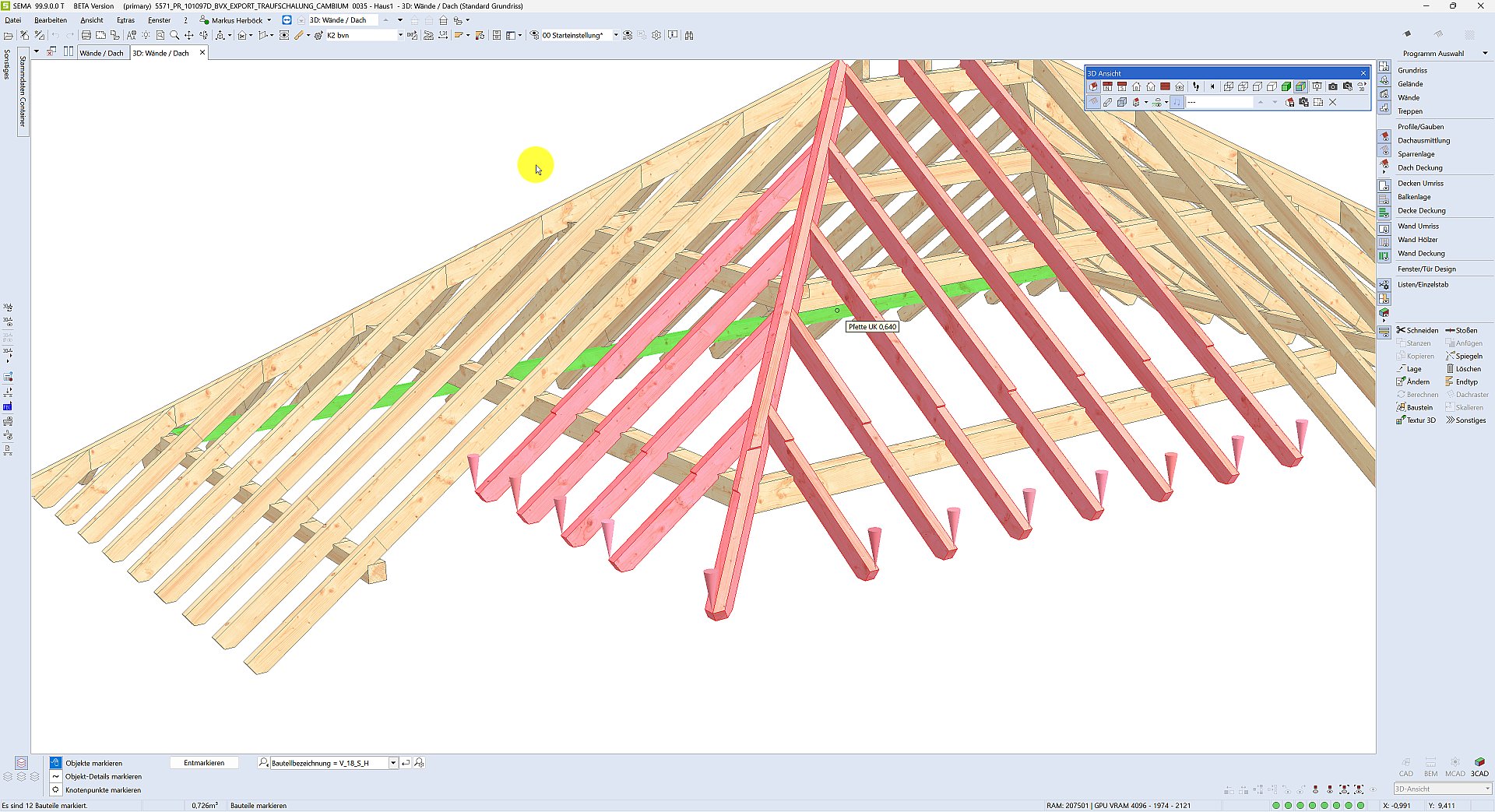Click 'Sparrenlage' in the program list
This screenshot has height=812, width=1495.
click(x=1416, y=154)
